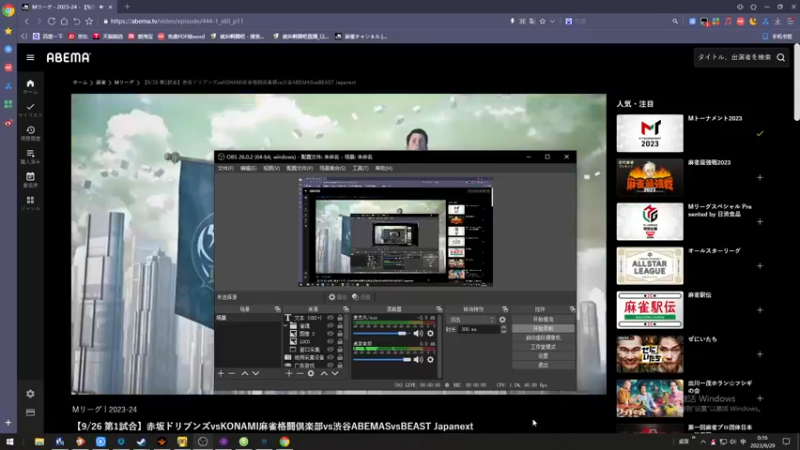Open the genre grid icon in ABEMA sidebar

point(30,200)
